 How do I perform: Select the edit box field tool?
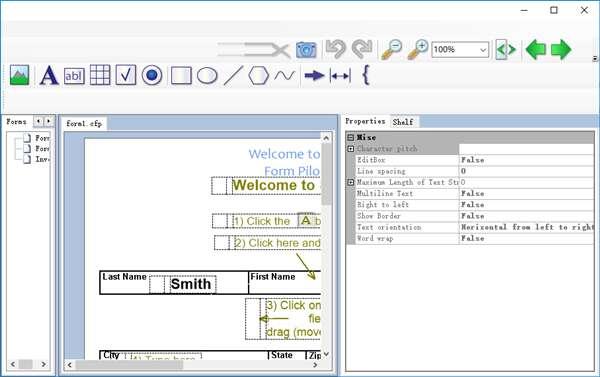[x=74, y=76]
